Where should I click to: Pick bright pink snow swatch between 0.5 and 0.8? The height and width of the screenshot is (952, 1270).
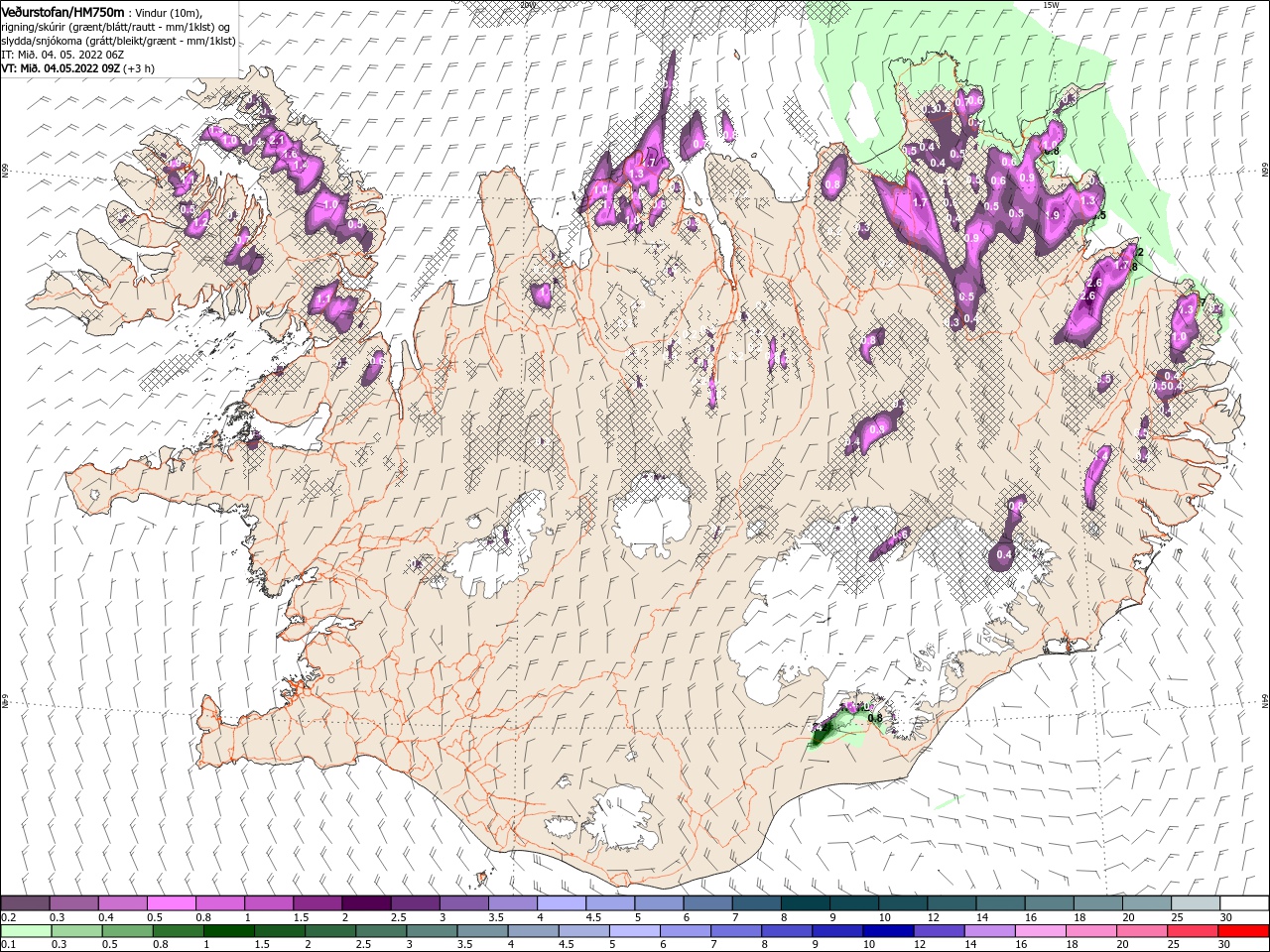pos(171,903)
